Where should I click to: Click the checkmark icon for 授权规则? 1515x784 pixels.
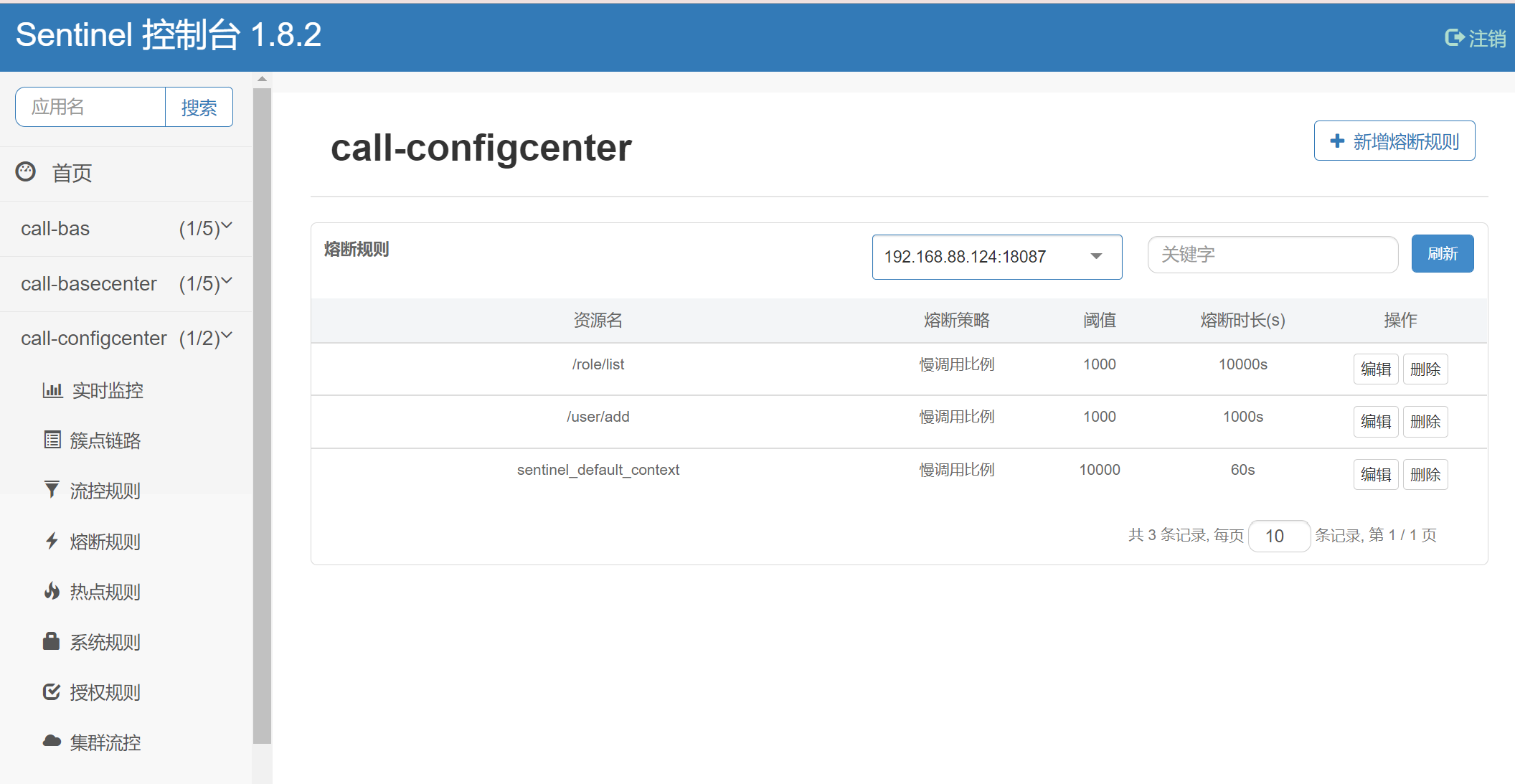pos(52,691)
